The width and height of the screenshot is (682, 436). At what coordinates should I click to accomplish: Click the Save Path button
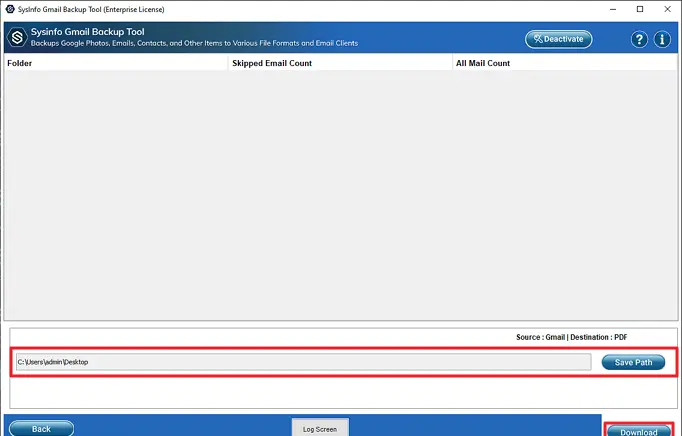(x=633, y=362)
